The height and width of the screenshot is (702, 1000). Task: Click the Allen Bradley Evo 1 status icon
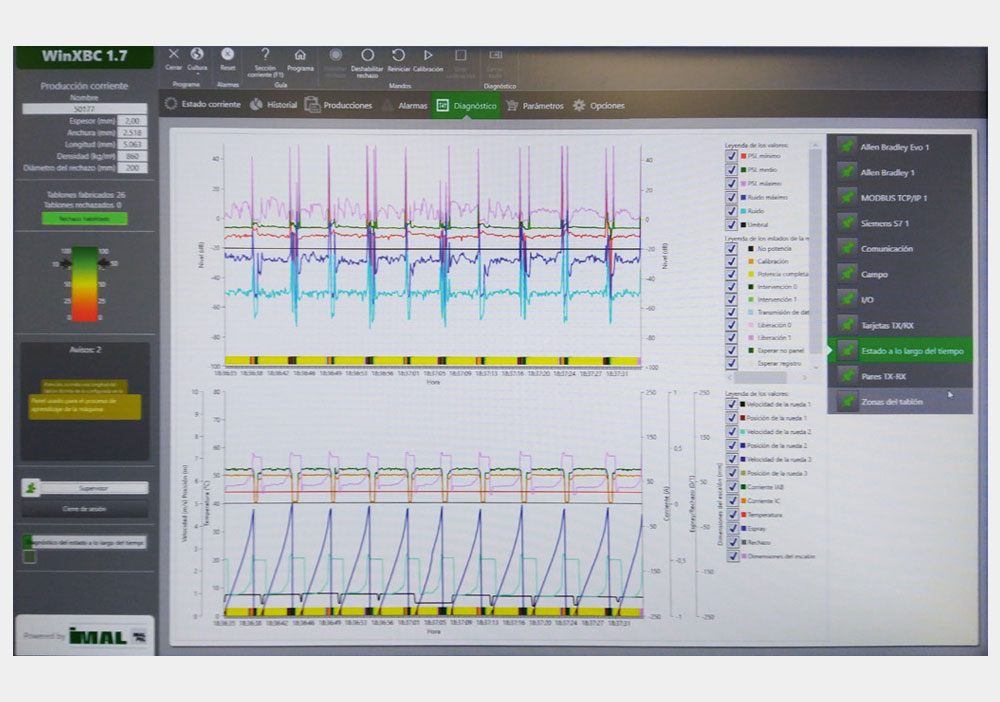point(847,147)
